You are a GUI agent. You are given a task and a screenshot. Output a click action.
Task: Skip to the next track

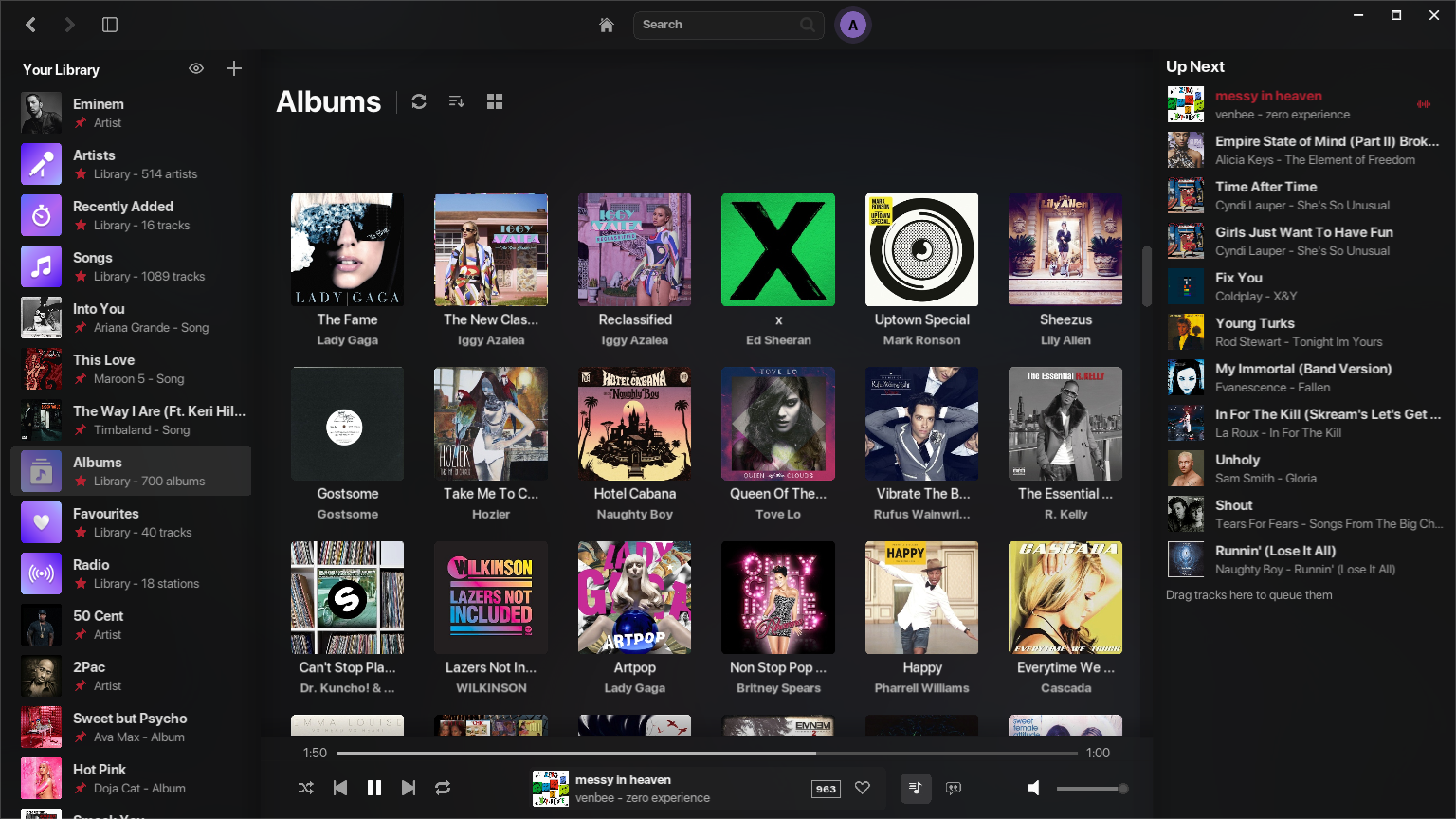409,788
